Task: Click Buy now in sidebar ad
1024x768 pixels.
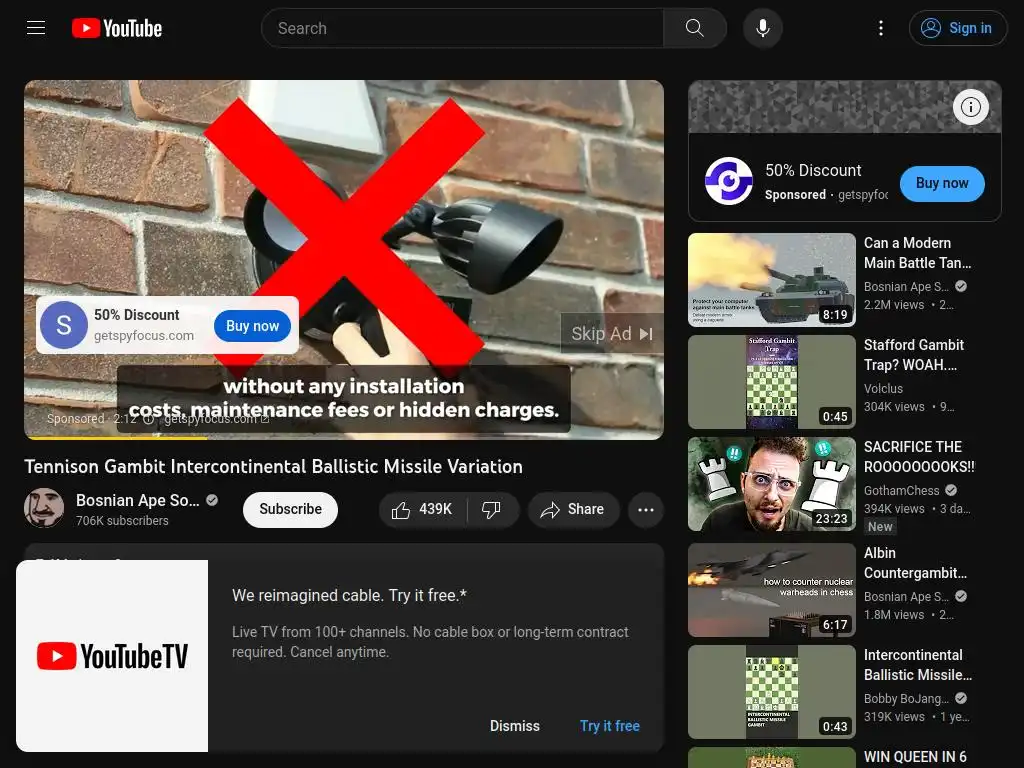Action: point(942,184)
